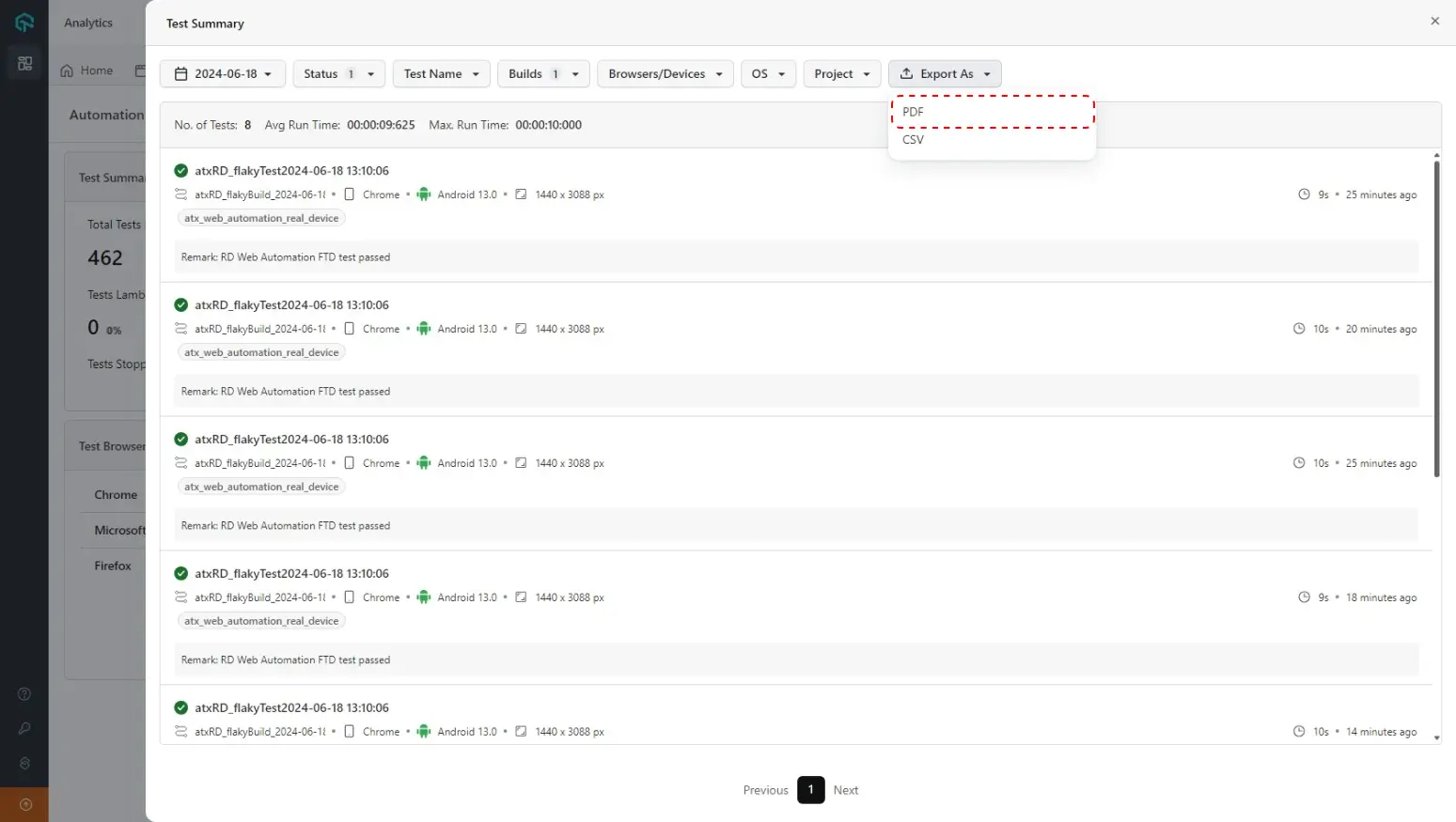This screenshot has height=822, width=1456.
Task: Click the help question mark icon
Action: point(24,694)
